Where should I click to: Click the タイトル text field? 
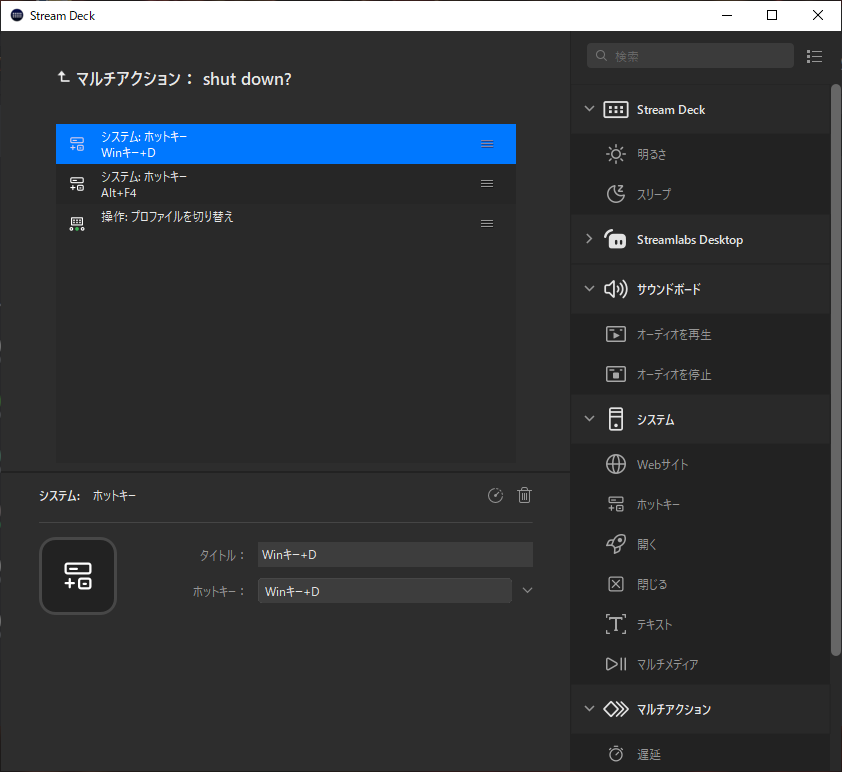[x=394, y=555]
